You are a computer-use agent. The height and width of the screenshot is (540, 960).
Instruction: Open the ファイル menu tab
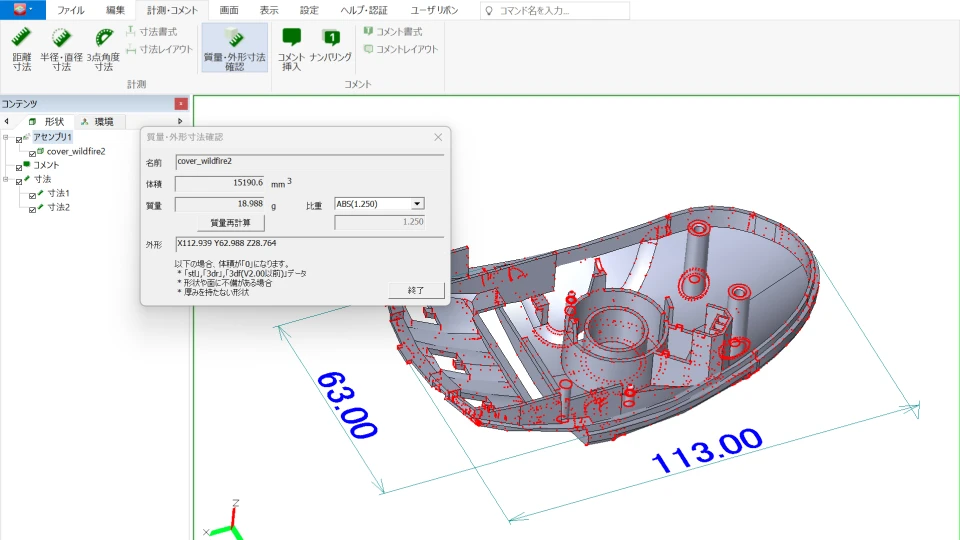point(70,10)
